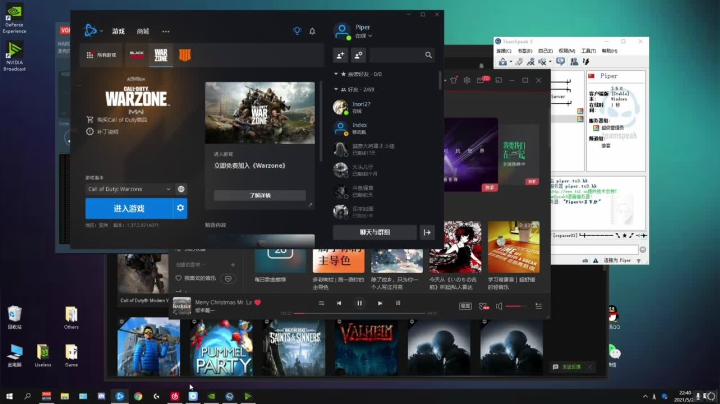Click the friends search field
Image resolution: width=720 pixels, height=404 pixels.
(402, 55)
